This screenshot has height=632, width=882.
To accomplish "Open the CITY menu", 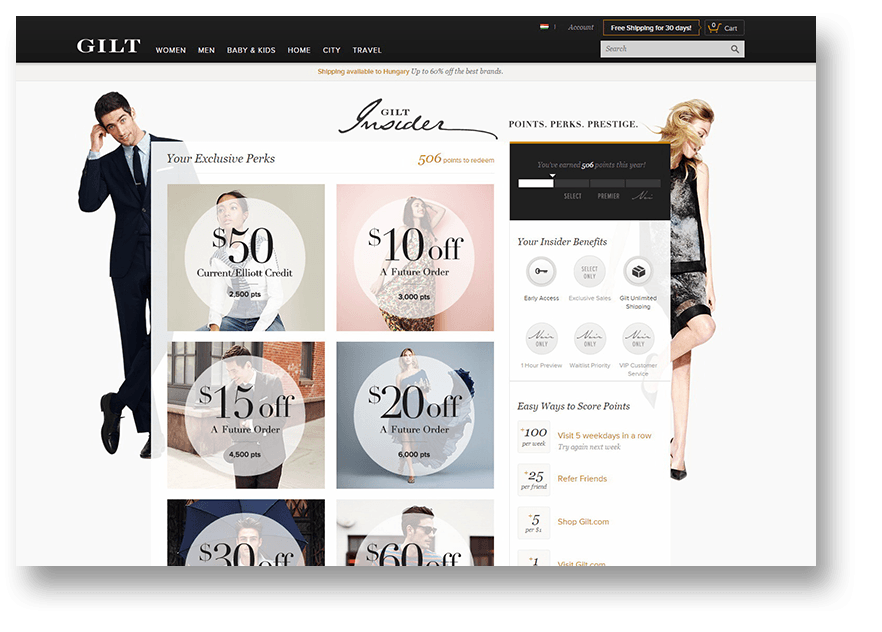I will 331,50.
